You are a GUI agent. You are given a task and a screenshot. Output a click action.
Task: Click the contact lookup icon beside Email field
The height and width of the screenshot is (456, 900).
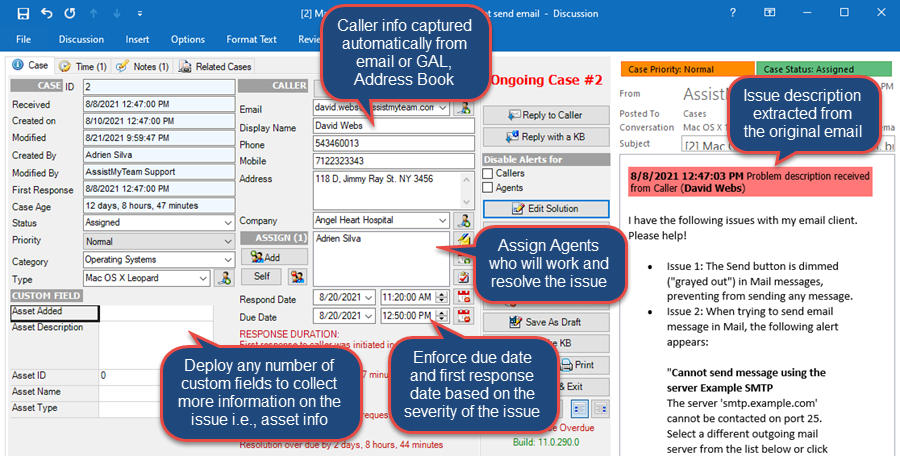click(463, 108)
